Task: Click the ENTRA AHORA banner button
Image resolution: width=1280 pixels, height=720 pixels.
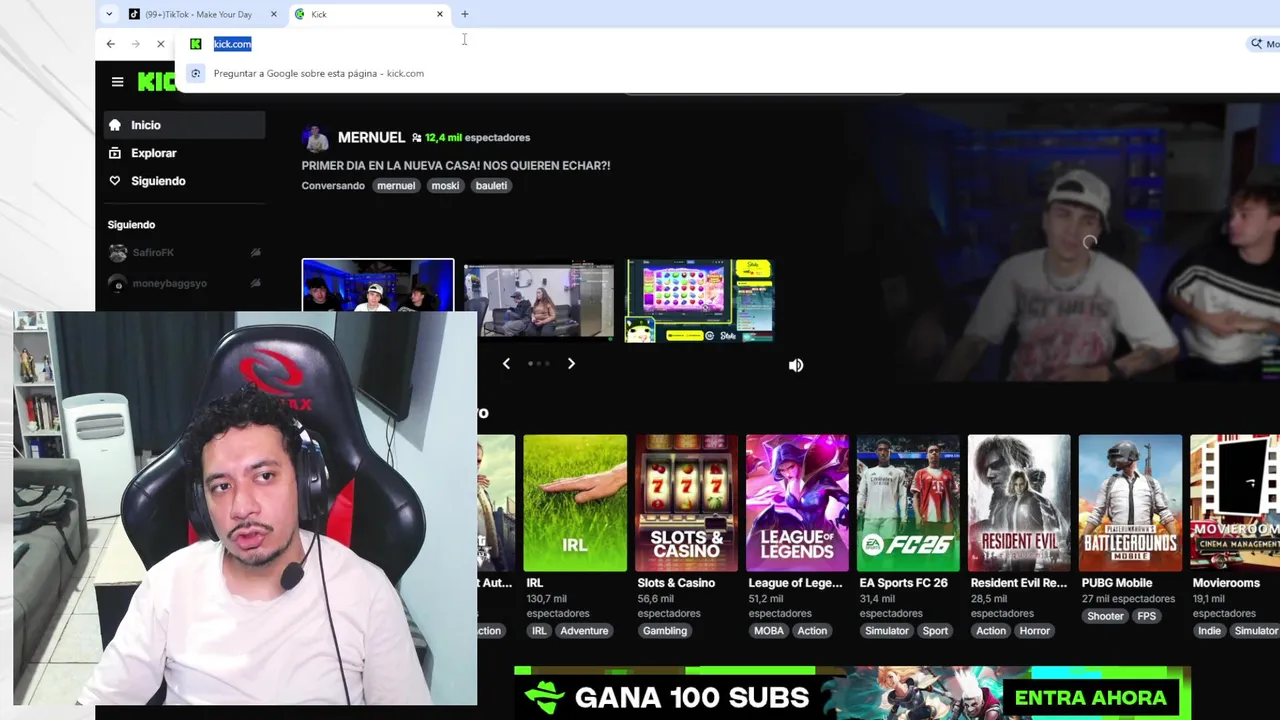Action: [1090, 698]
